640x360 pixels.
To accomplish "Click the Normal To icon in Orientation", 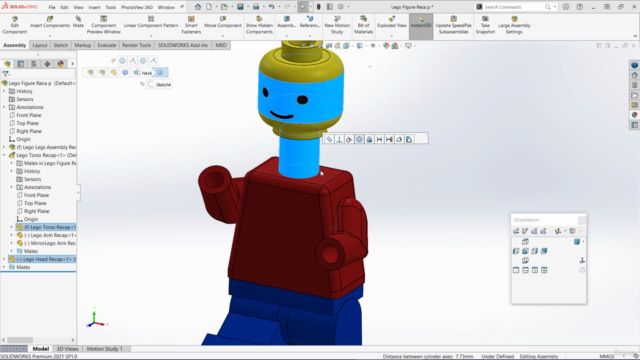I will pos(582,260).
